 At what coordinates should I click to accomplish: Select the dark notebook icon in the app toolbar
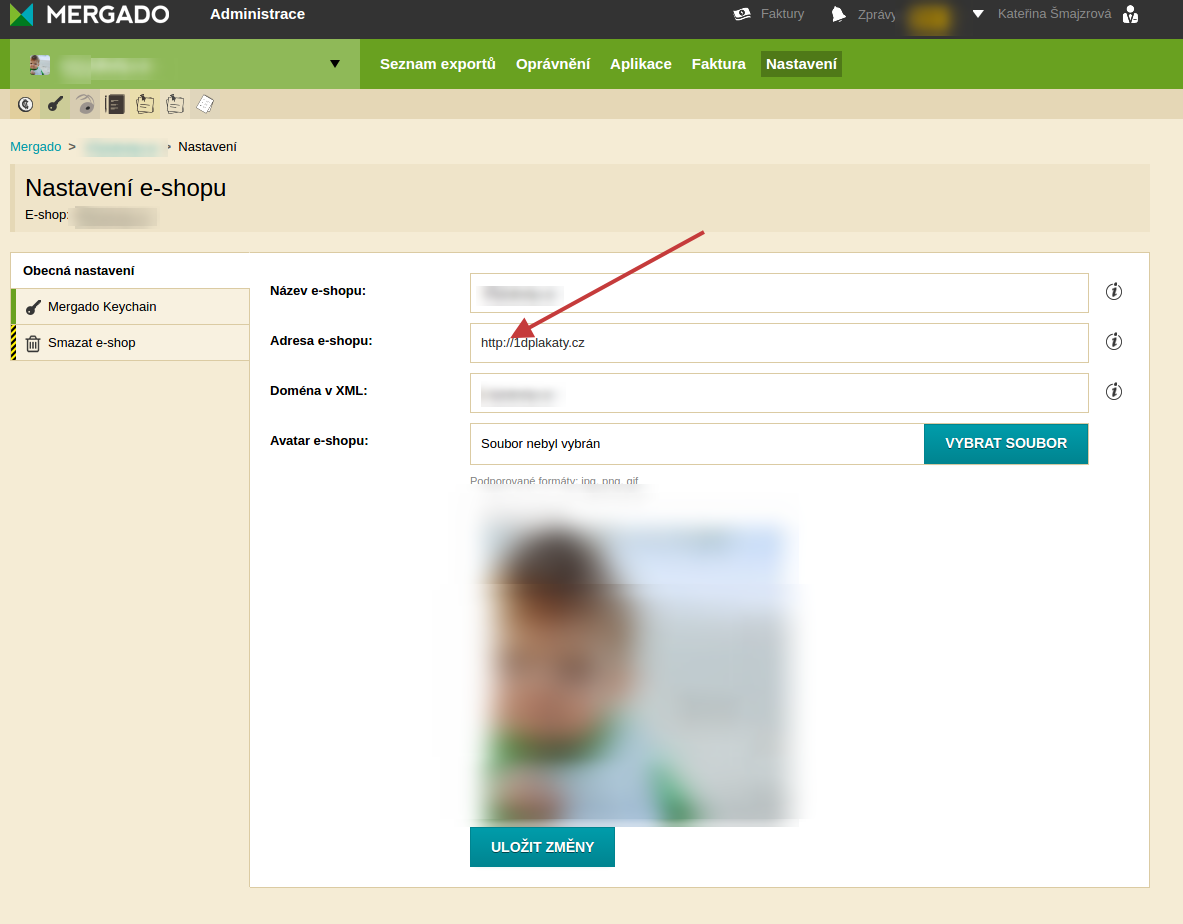tap(115, 104)
